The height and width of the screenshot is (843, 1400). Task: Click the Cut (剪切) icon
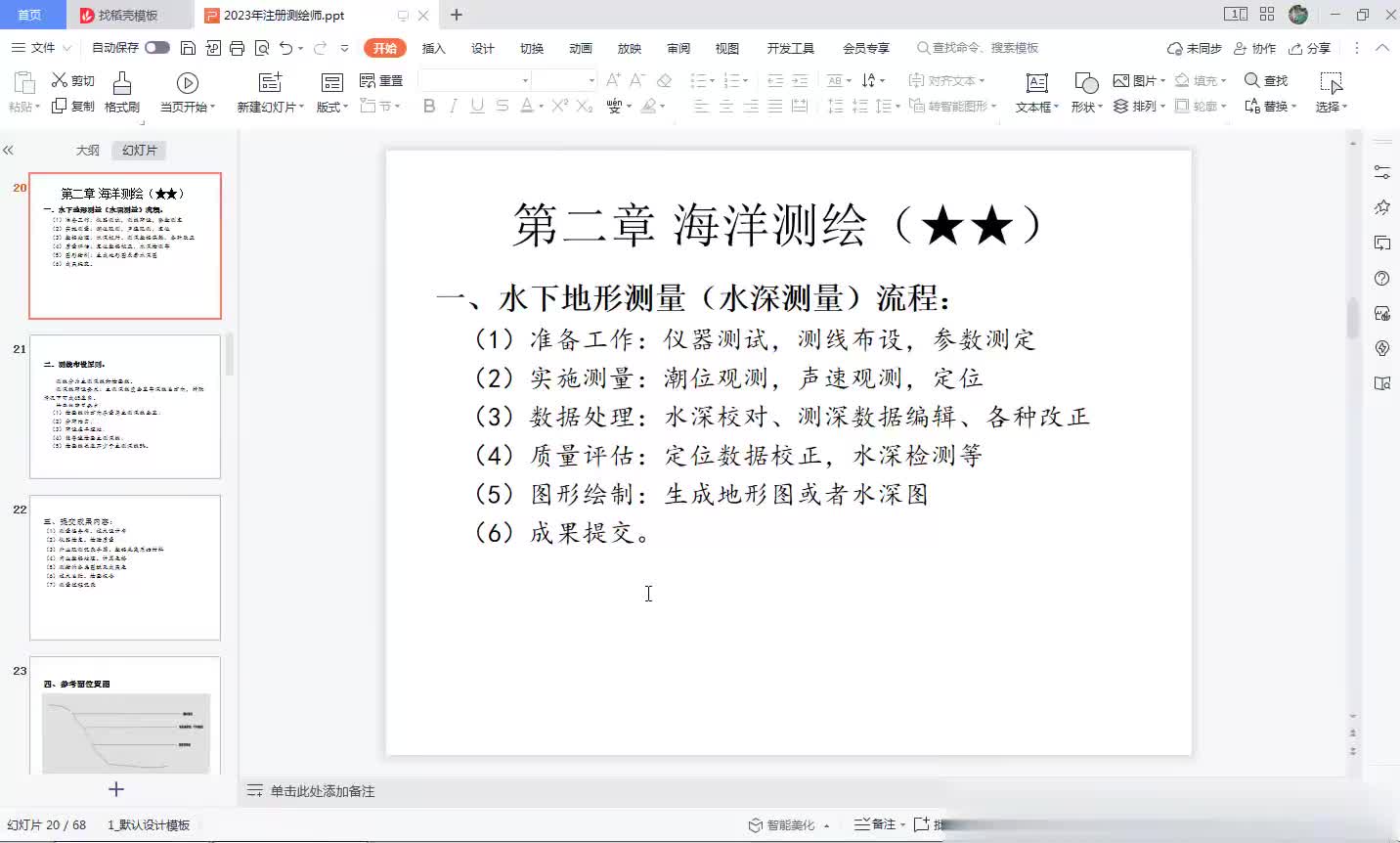(61, 80)
